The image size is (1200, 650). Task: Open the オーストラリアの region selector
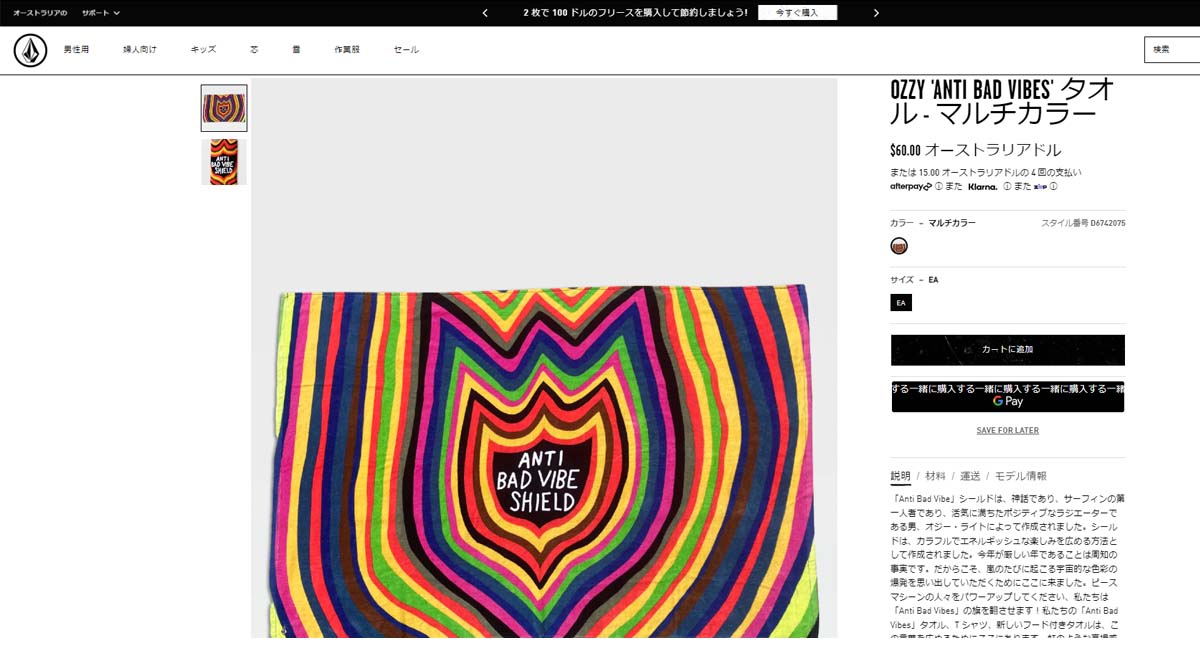(x=40, y=13)
